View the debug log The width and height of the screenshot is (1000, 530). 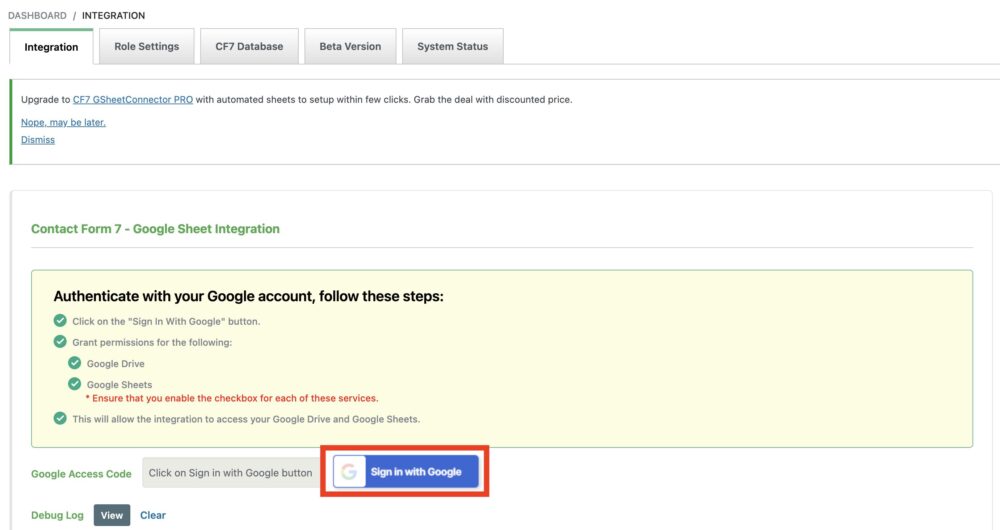click(112, 515)
